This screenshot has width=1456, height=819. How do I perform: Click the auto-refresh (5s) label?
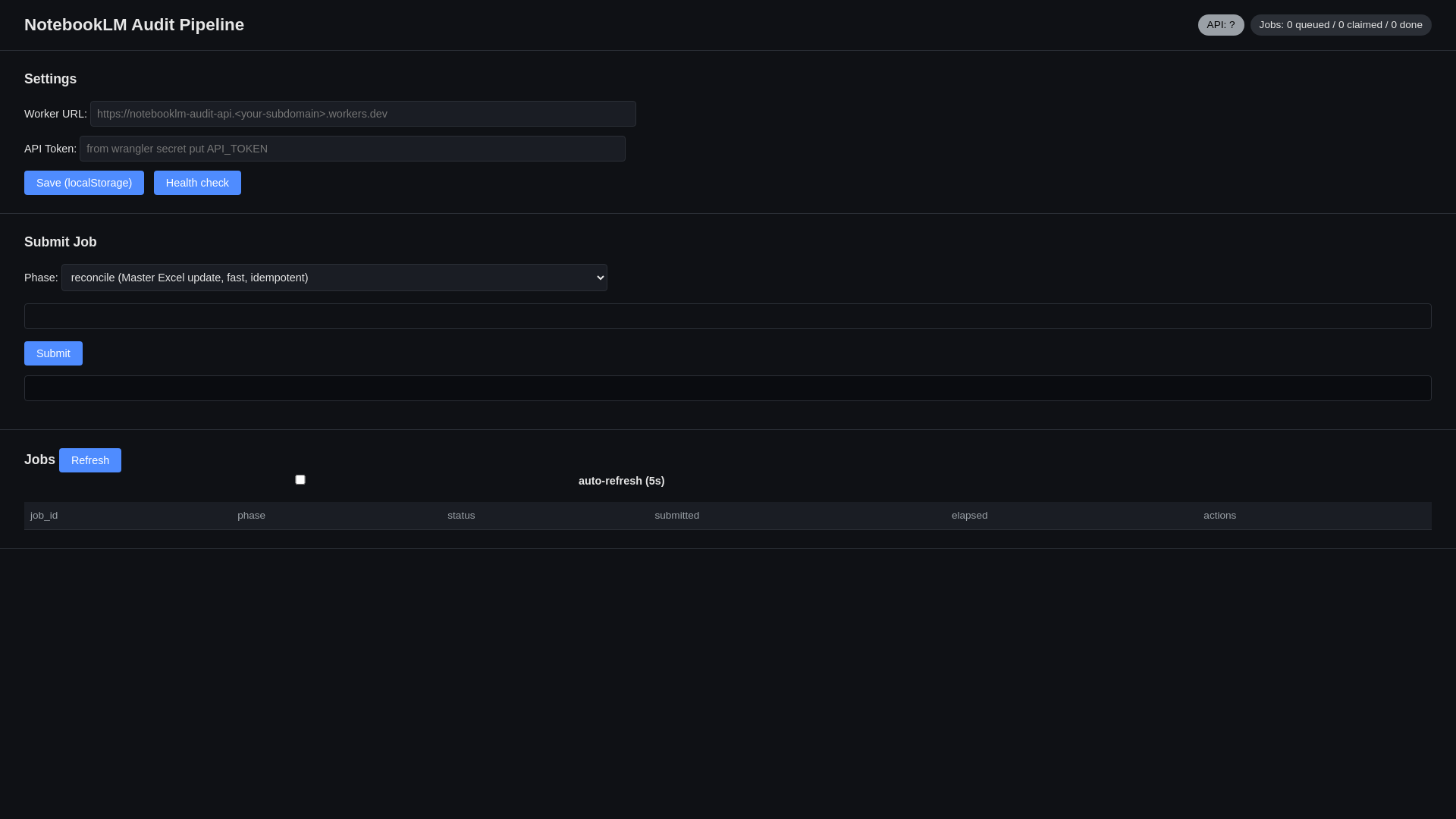(621, 481)
